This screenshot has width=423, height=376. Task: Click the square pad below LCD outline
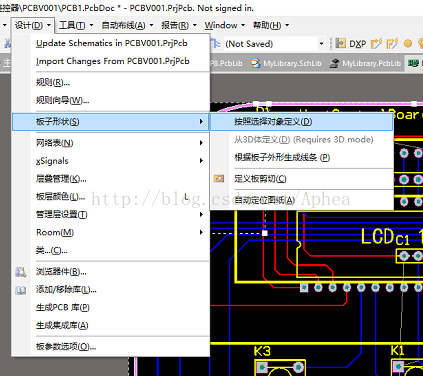[x=304, y=287]
